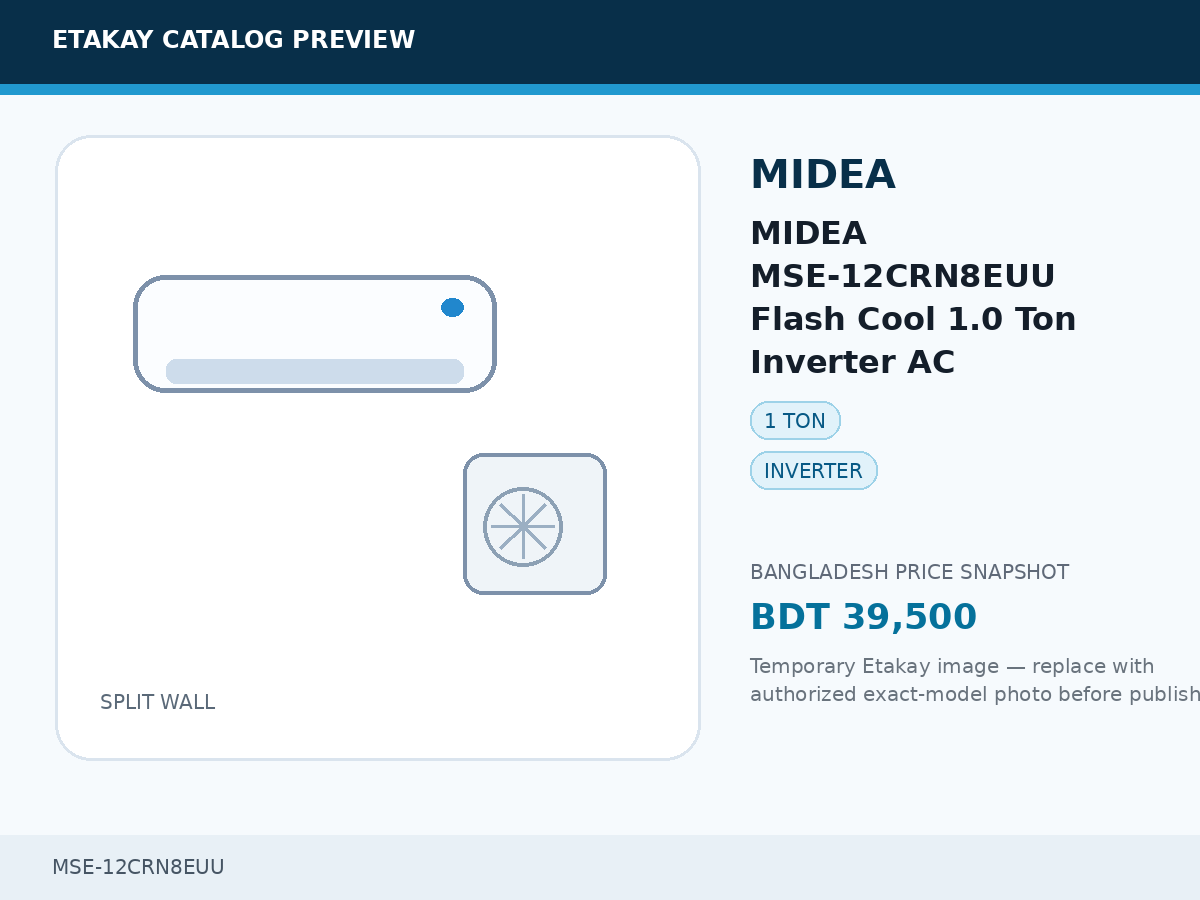1200x900 pixels.
Task: Click the indoor AC unit illustration
Action: coord(315,334)
